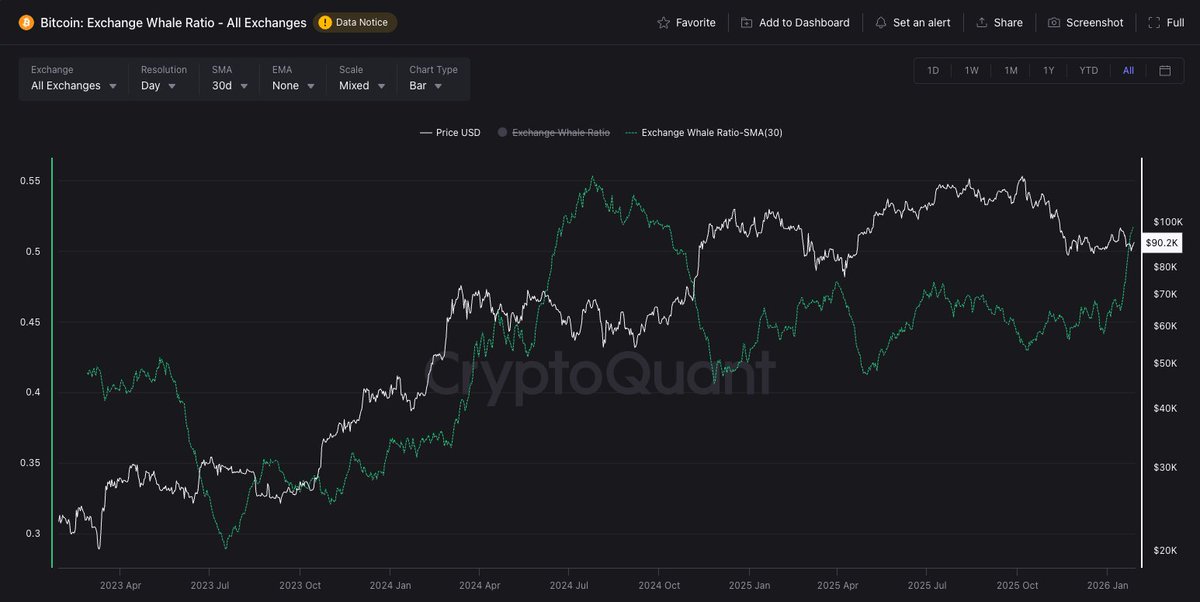Click the $20K right axis value

(x=1165, y=550)
